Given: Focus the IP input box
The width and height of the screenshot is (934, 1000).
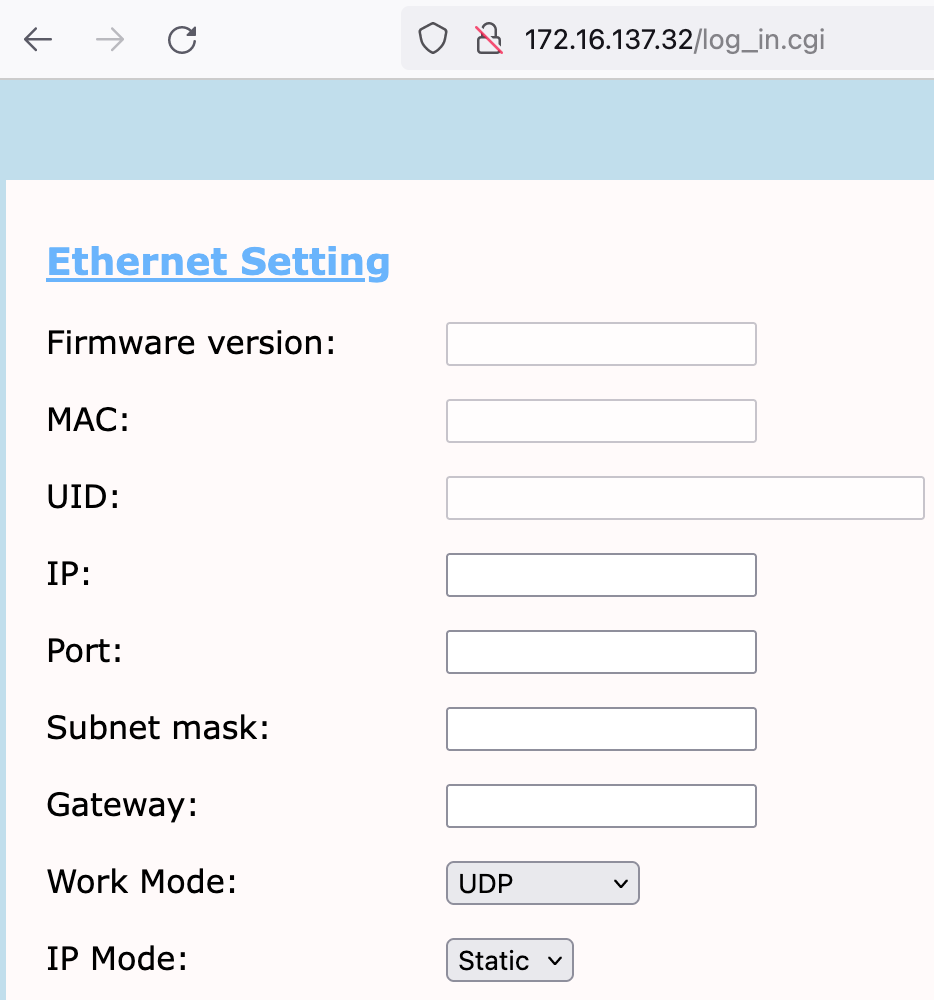Looking at the screenshot, I should [x=601, y=575].
